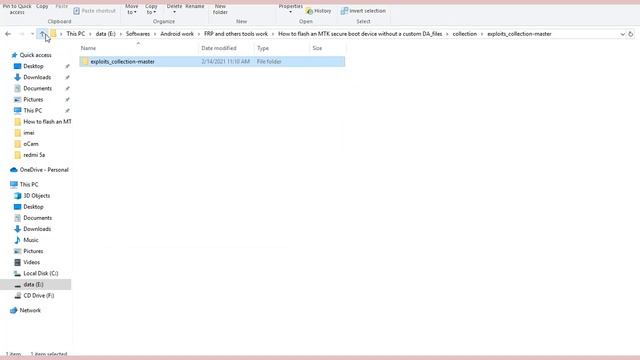
Task: Open Local Disk (C:) drive
Action: click(x=41, y=273)
